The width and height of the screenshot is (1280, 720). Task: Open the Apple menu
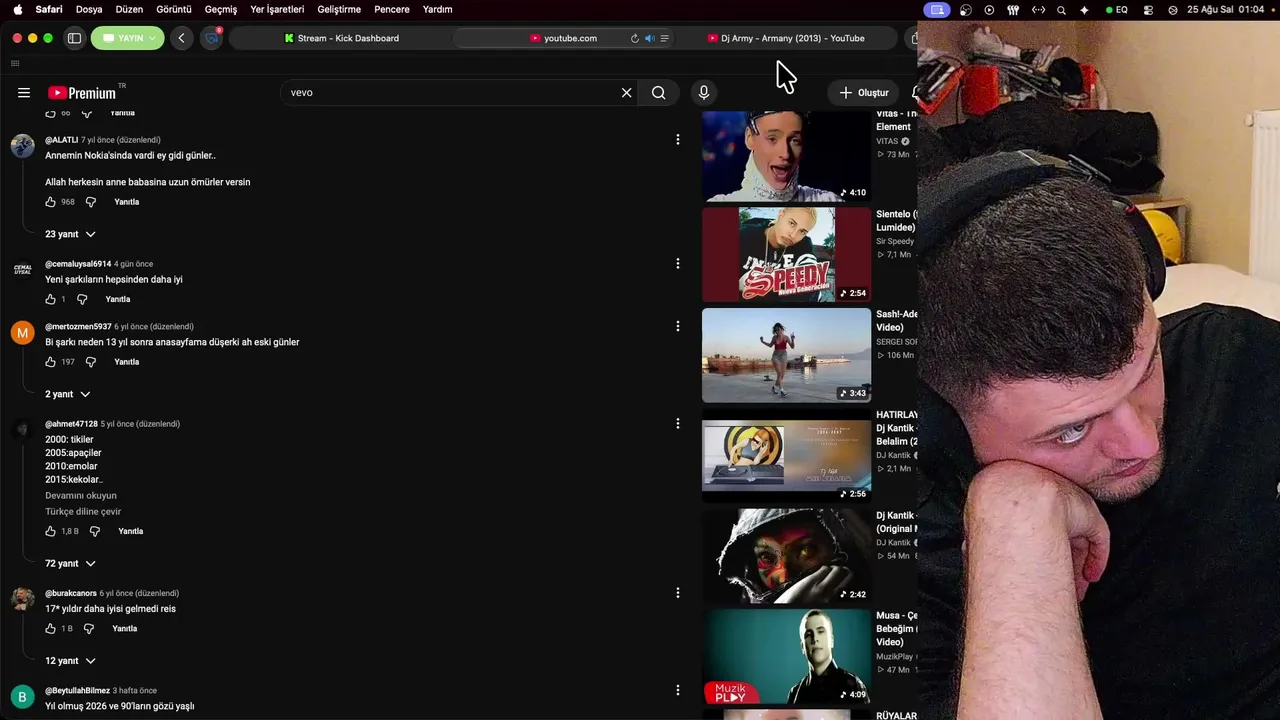pos(17,9)
